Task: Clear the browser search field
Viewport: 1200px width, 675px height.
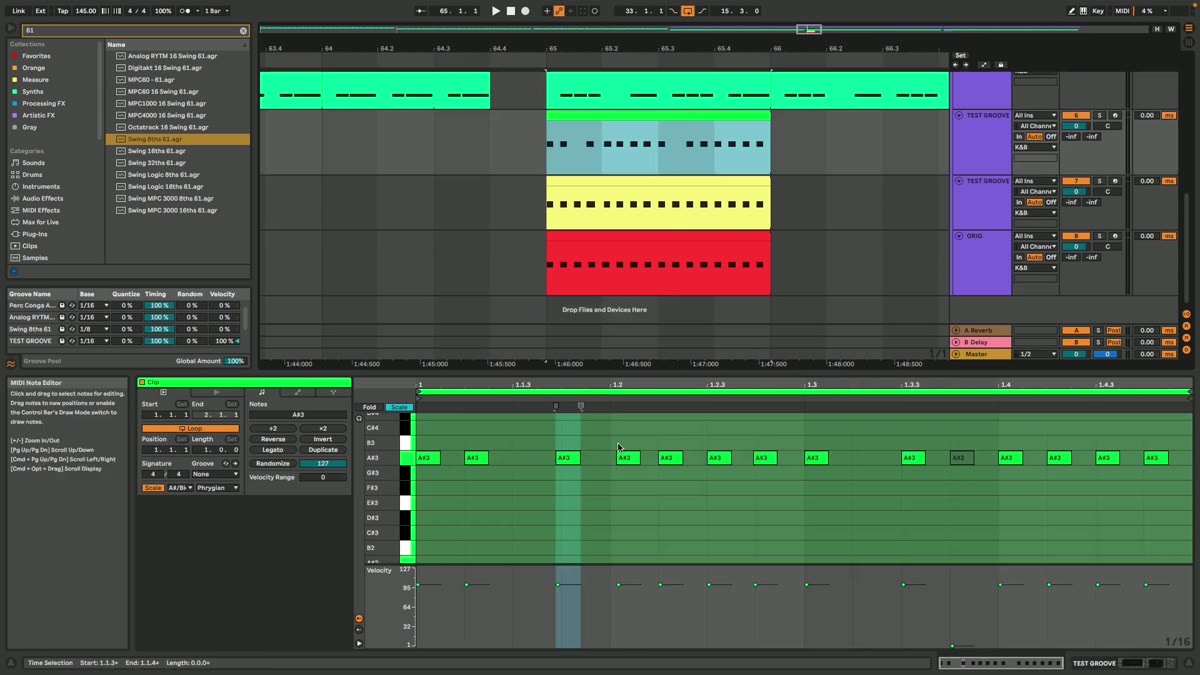Action: [243, 31]
